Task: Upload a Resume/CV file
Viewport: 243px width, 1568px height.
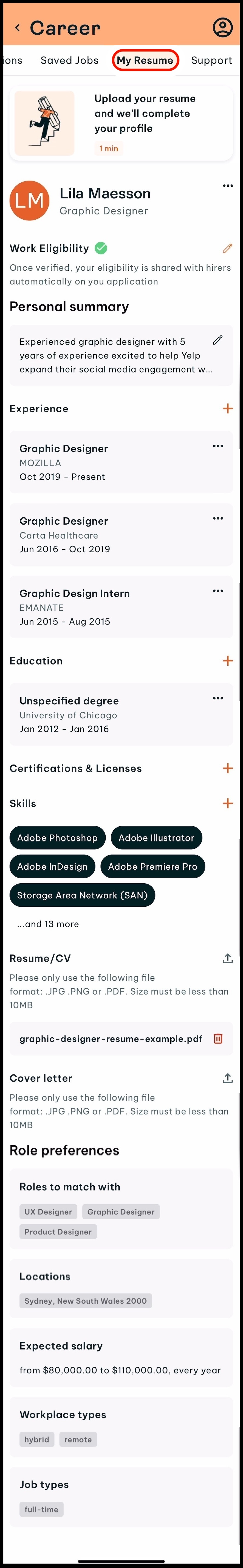Action: (x=227, y=958)
